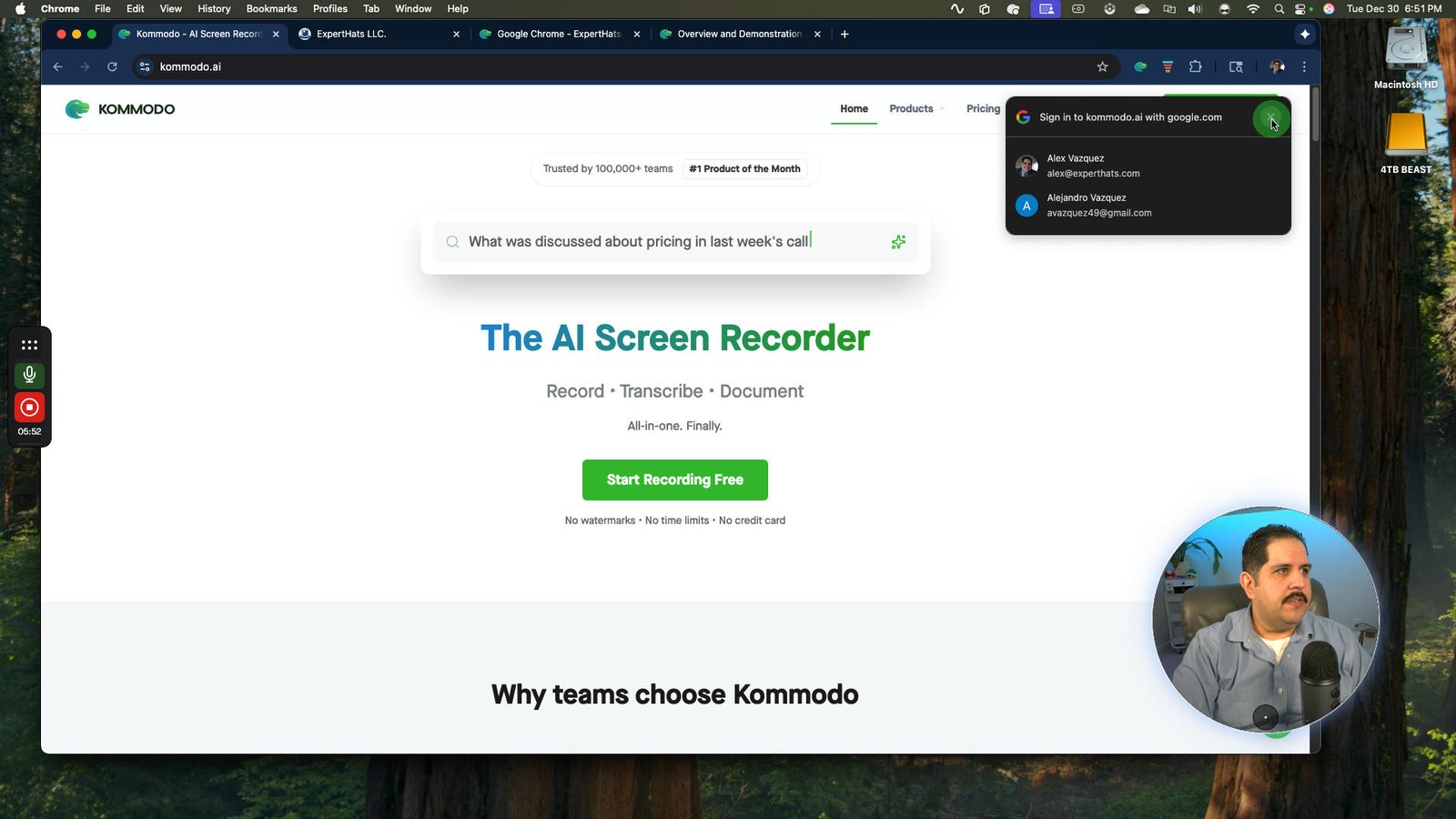Click the volume icon in menu bar

(x=1195, y=8)
